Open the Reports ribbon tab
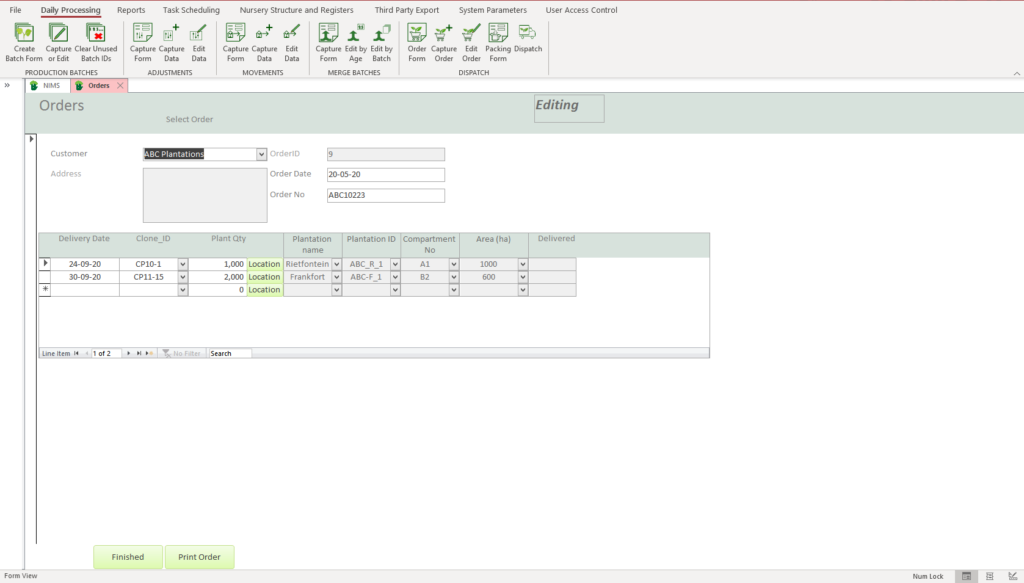This screenshot has width=1024, height=583. click(131, 10)
